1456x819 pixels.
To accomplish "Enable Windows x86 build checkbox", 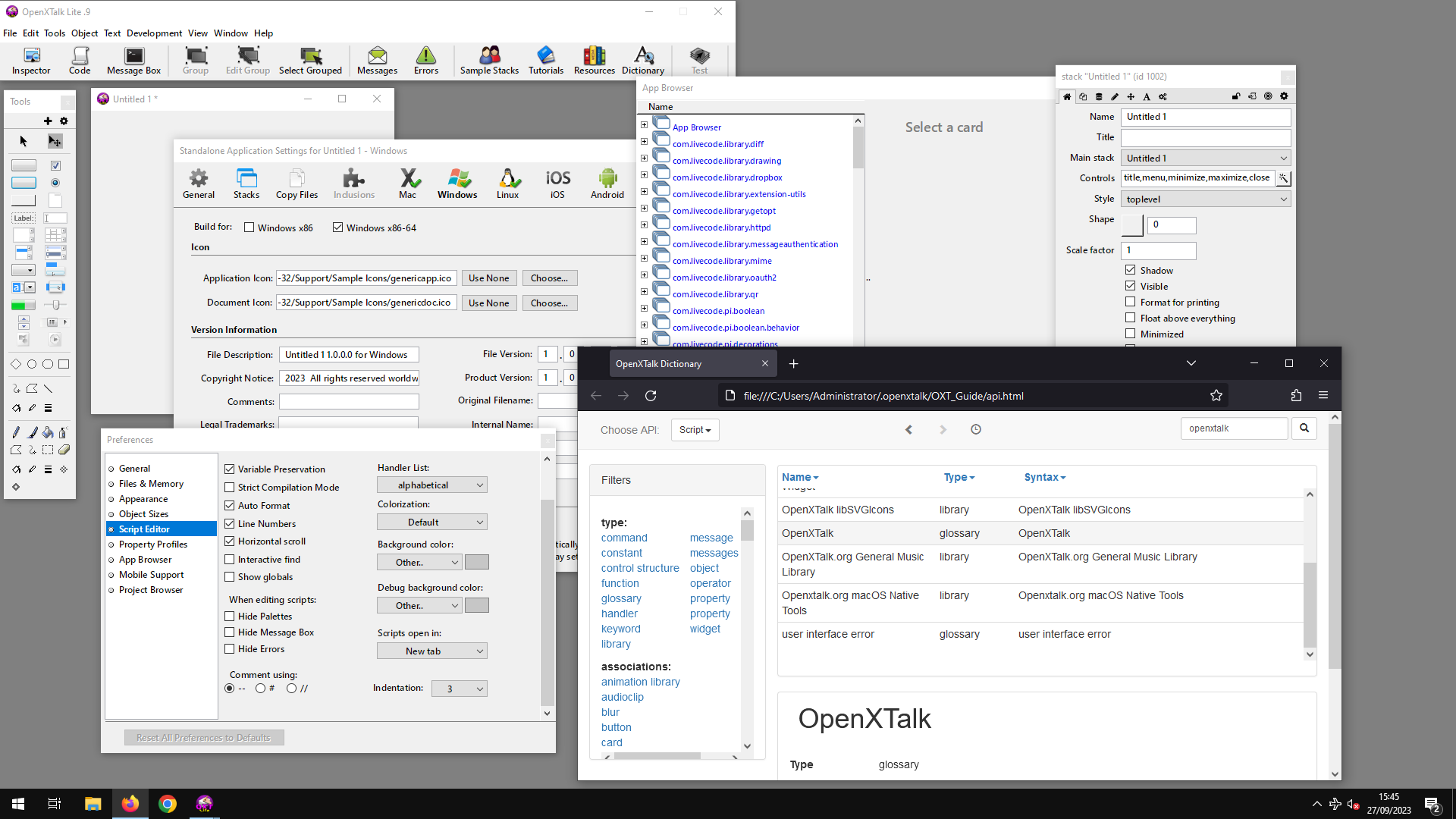I will (249, 227).
